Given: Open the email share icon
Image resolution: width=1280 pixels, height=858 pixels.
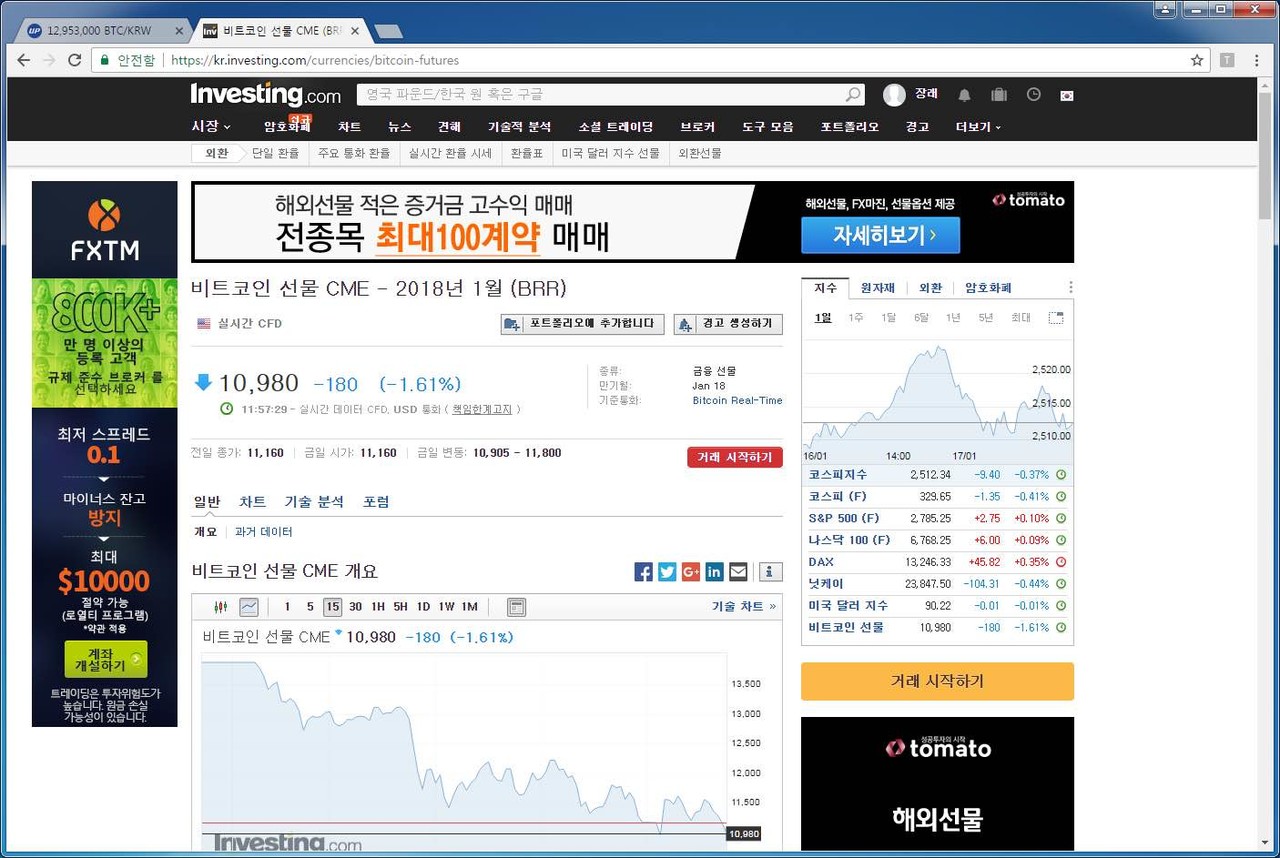Looking at the screenshot, I should 738,571.
